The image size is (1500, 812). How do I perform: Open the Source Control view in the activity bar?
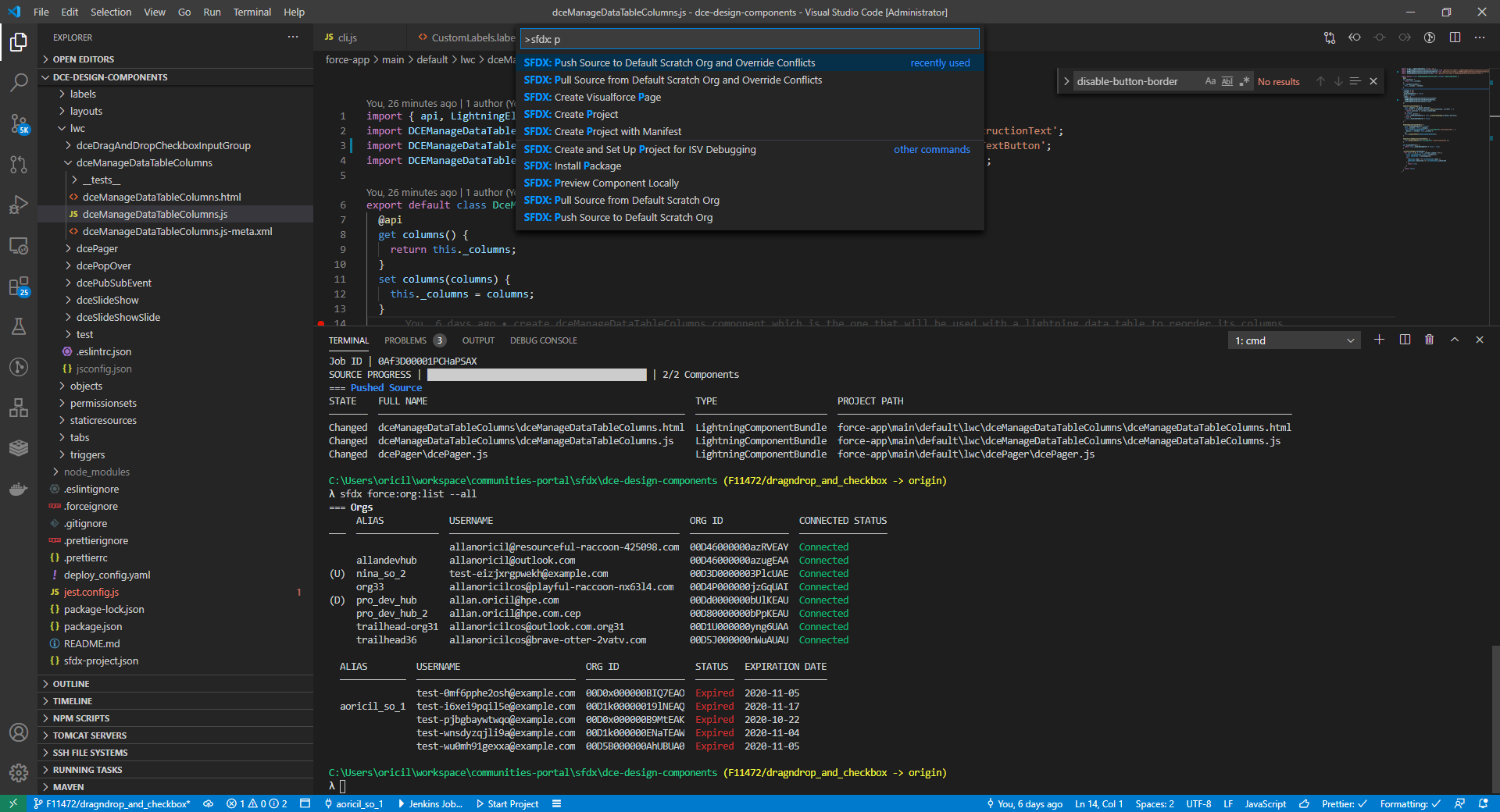[19, 123]
